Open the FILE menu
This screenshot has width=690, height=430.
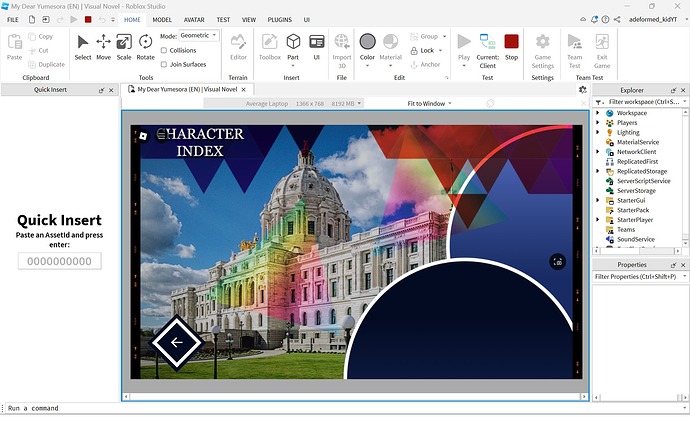(x=13, y=20)
